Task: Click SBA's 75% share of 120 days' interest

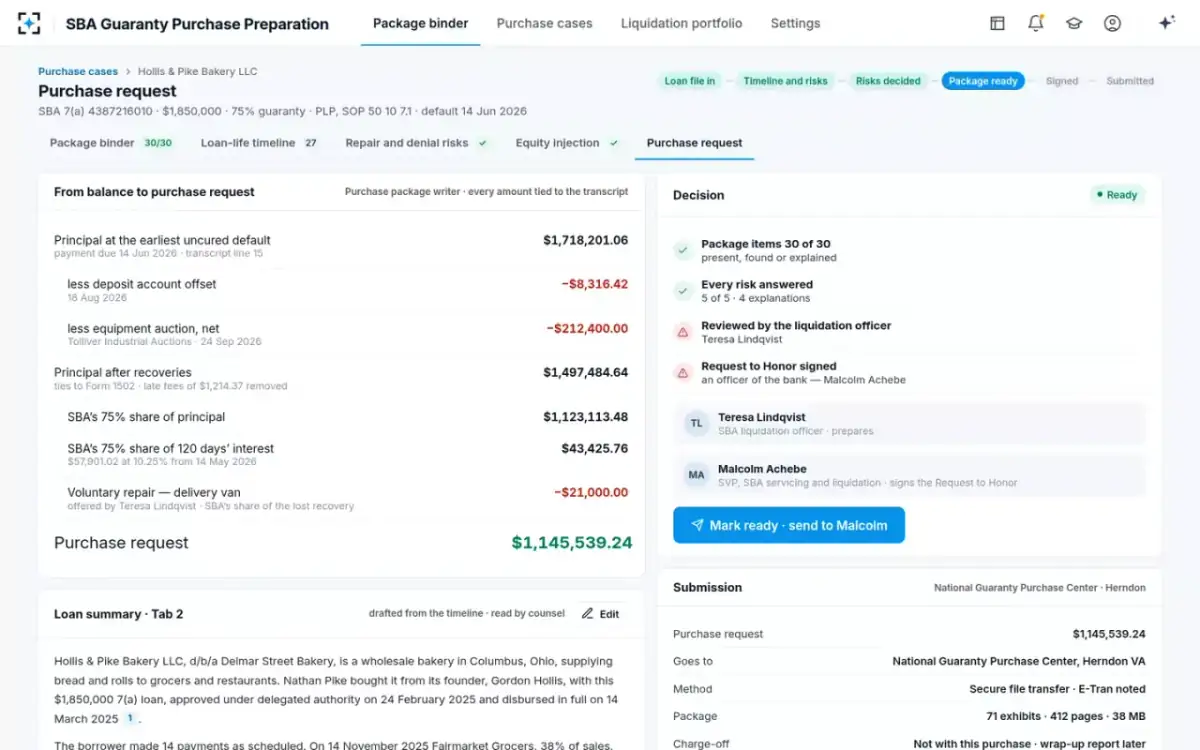Action: (170, 449)
